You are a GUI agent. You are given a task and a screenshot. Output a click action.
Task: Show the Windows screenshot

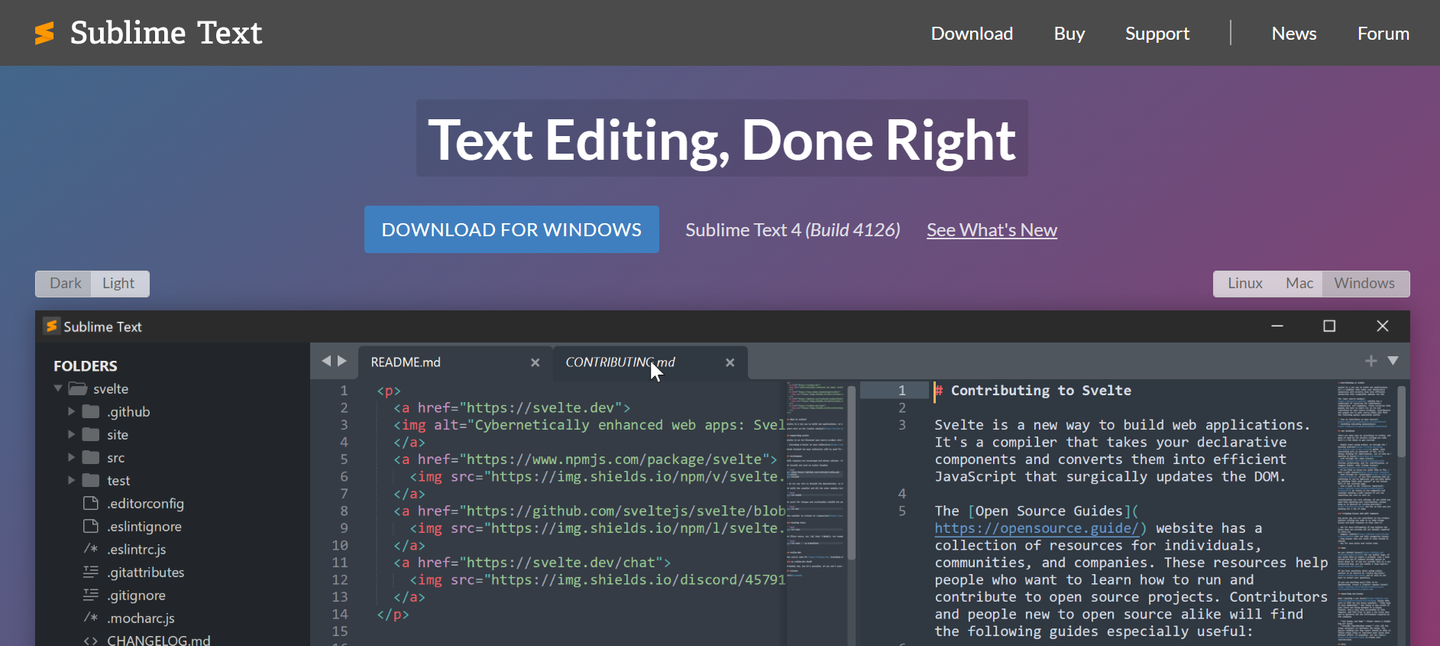click(1364, 283)
